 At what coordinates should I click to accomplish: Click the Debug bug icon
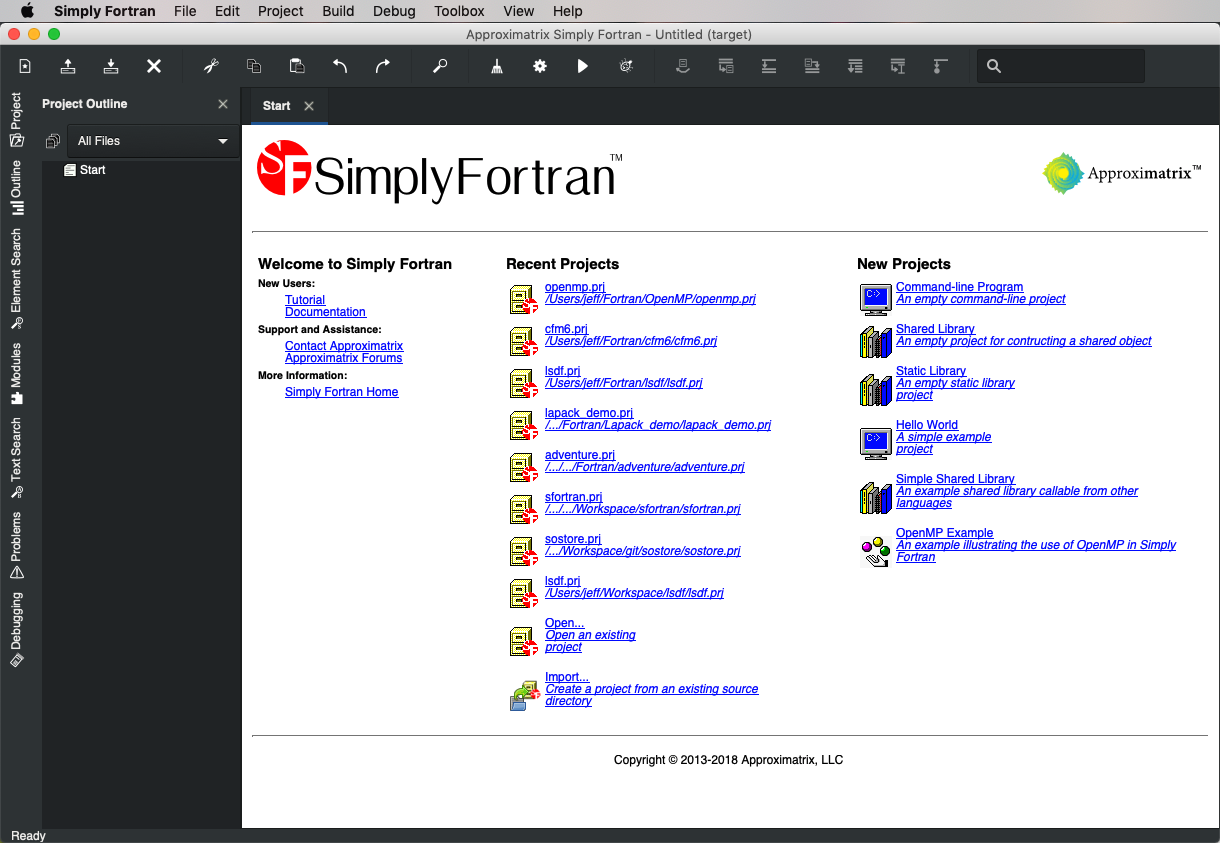coord(626,66)
